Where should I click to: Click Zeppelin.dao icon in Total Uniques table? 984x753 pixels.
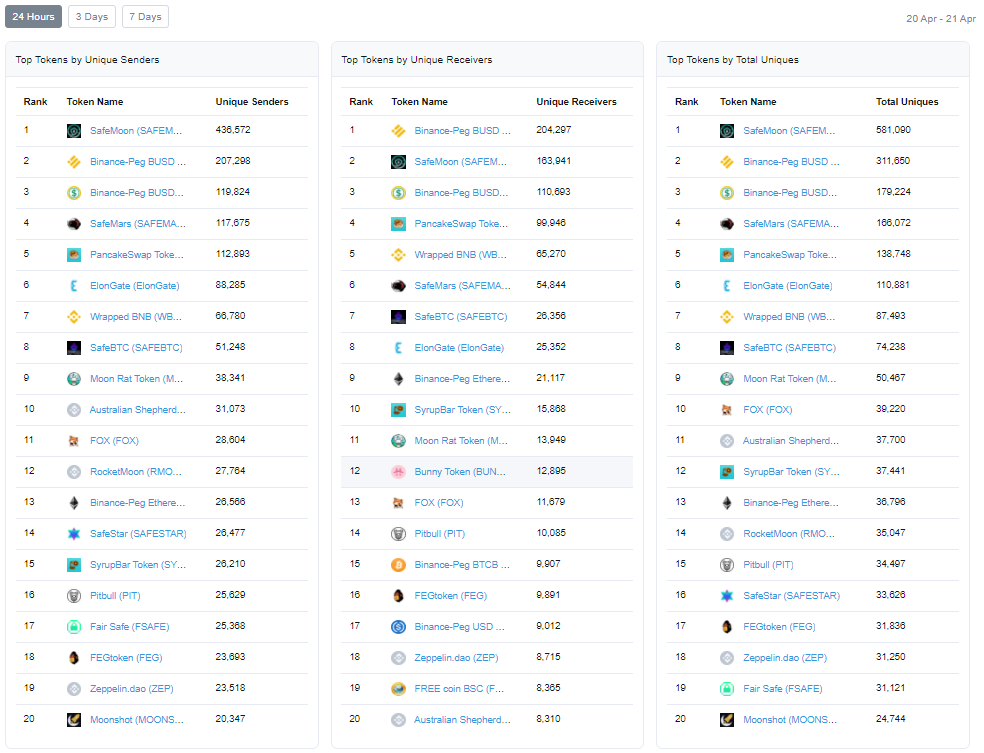coord(727,658)
